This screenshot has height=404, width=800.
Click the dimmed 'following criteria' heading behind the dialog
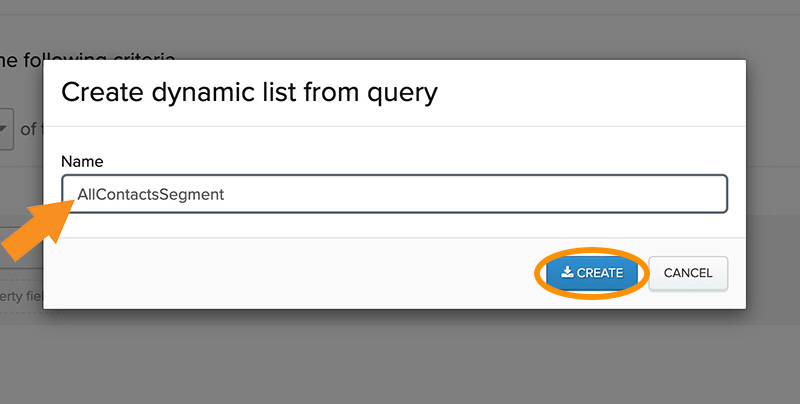88,60
